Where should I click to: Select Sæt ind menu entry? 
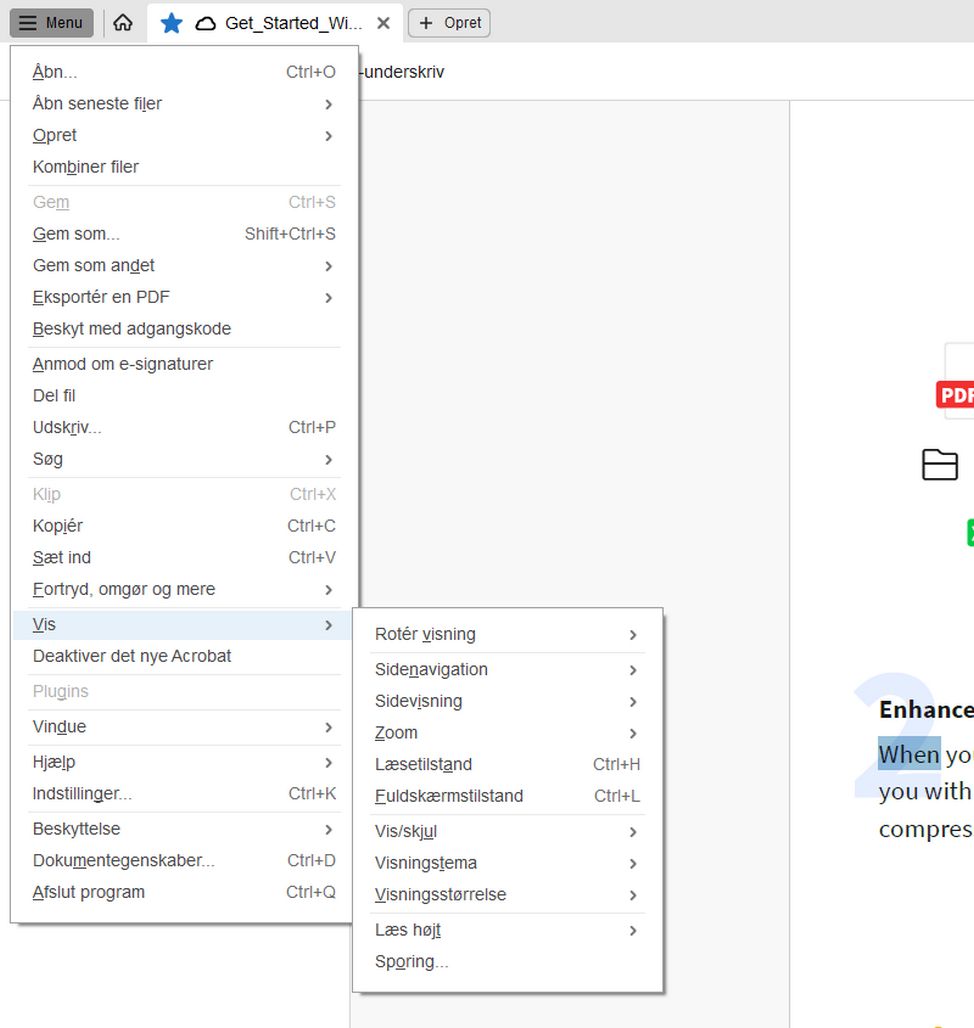pos(184,557)
